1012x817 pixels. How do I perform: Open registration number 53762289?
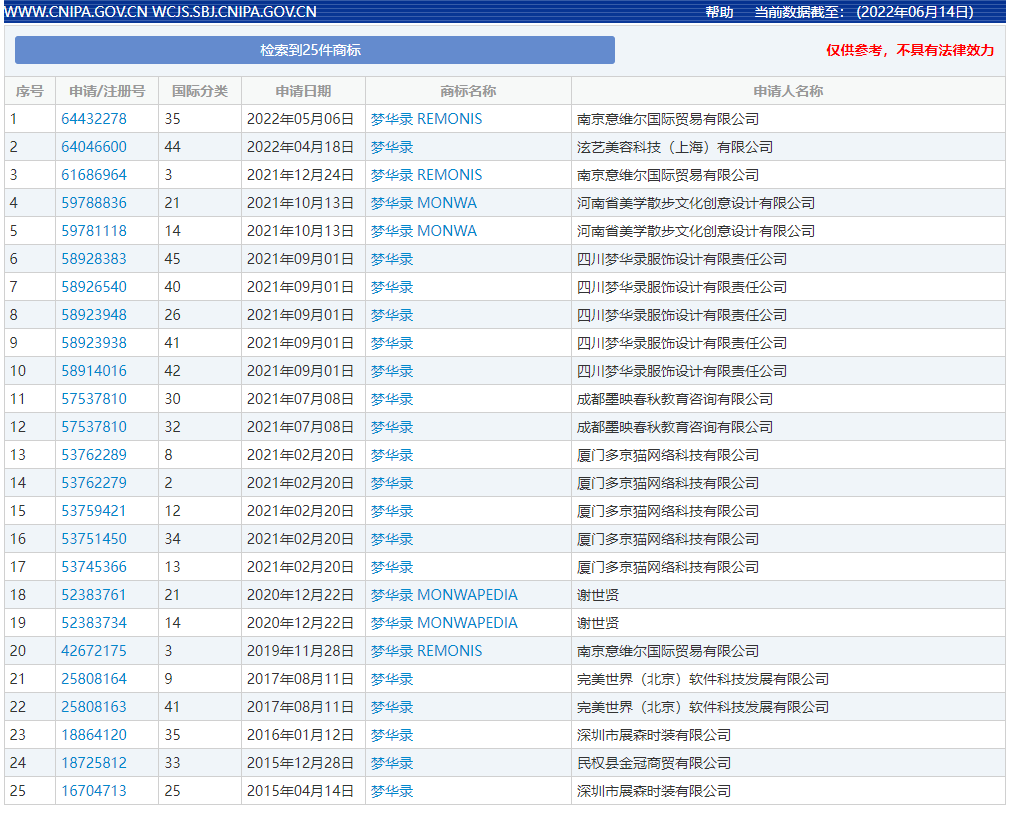[94, 455]
